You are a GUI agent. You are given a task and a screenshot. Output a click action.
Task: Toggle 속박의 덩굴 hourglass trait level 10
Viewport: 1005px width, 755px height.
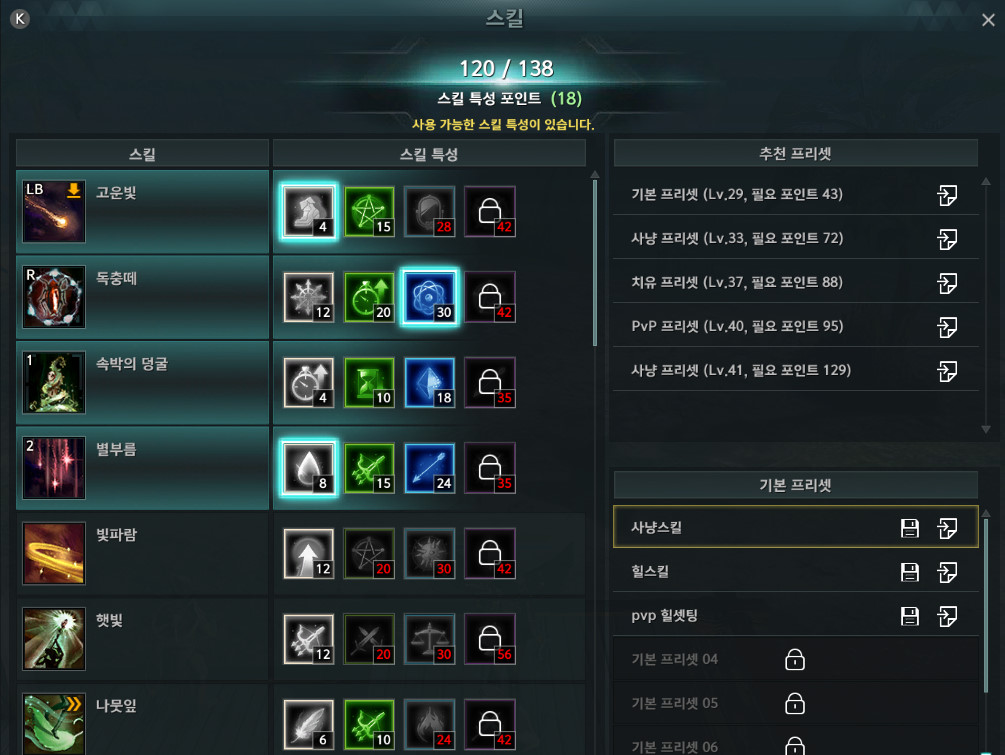[x=369, y=383]
